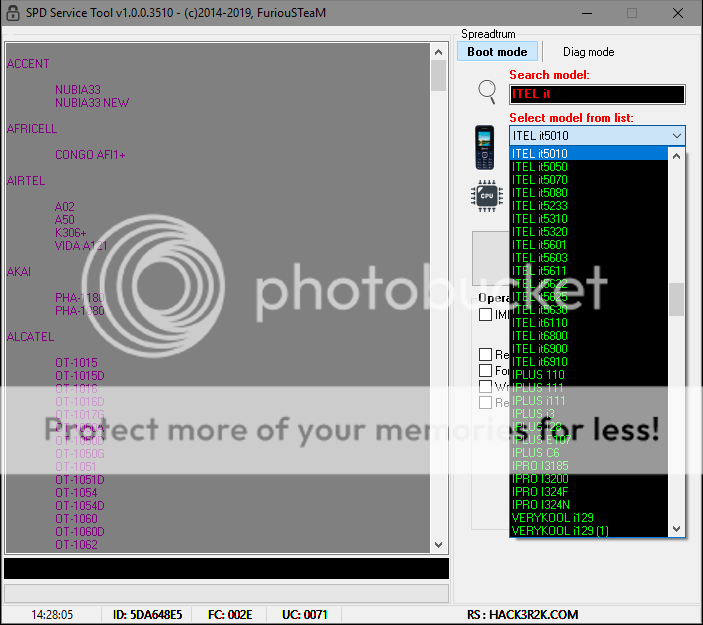
Task: Select VERYKOOL i129 (1) from the list
Action: pos(589,531)
